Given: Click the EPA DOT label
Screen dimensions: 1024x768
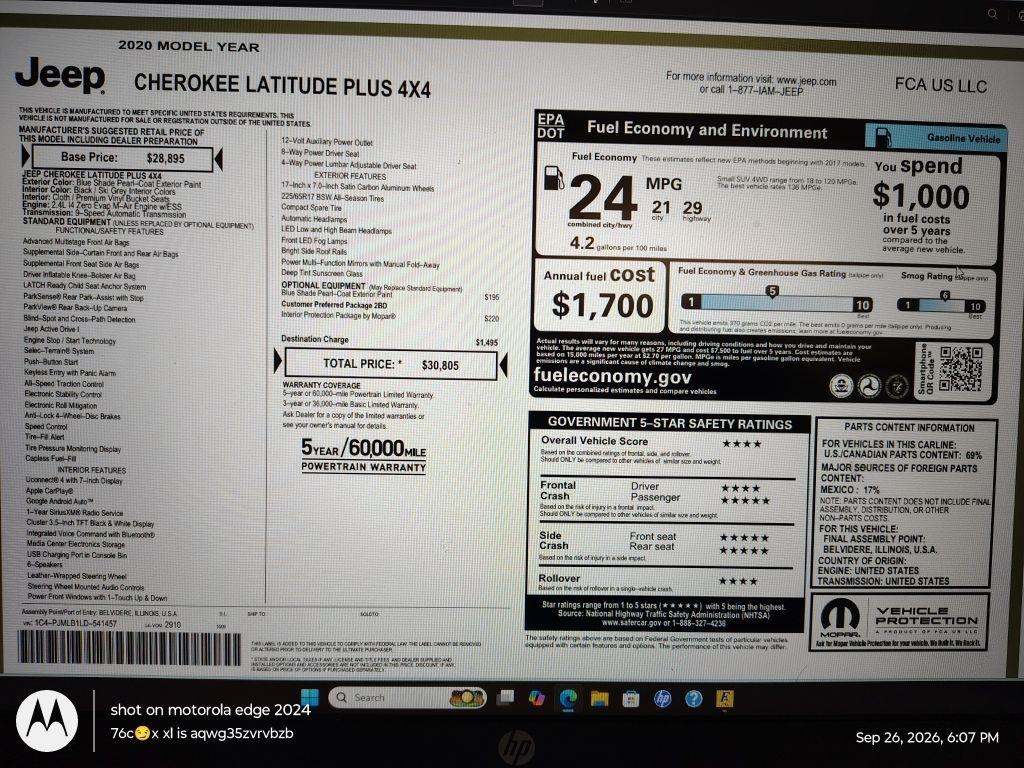Looking at the screenshot, I should [x=551, y=126].
